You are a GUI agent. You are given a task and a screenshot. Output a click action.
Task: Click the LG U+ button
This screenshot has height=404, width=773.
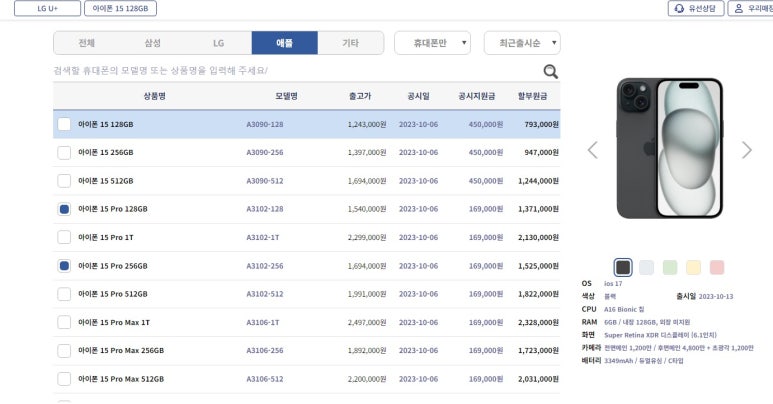pos(47,8)
